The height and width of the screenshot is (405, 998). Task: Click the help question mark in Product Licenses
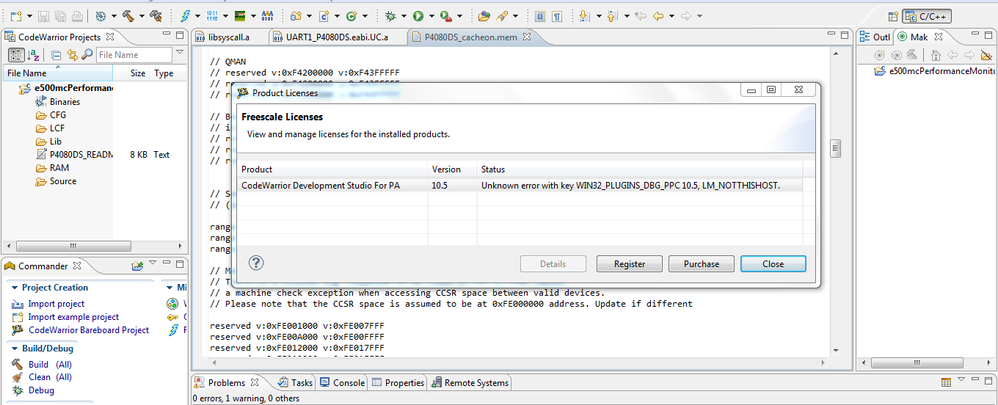pos(256,263)
